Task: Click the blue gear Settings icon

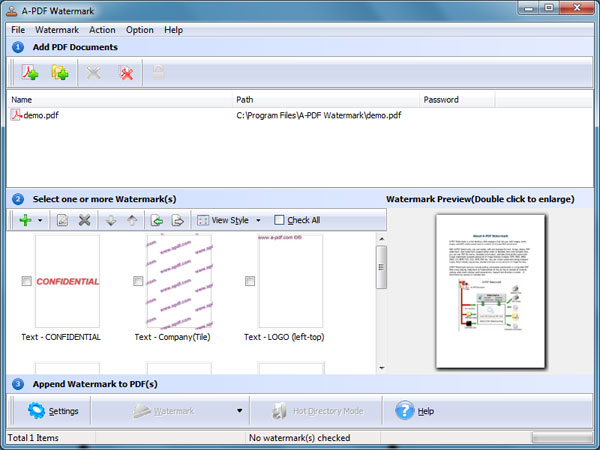Action: [x=36, y=411]
